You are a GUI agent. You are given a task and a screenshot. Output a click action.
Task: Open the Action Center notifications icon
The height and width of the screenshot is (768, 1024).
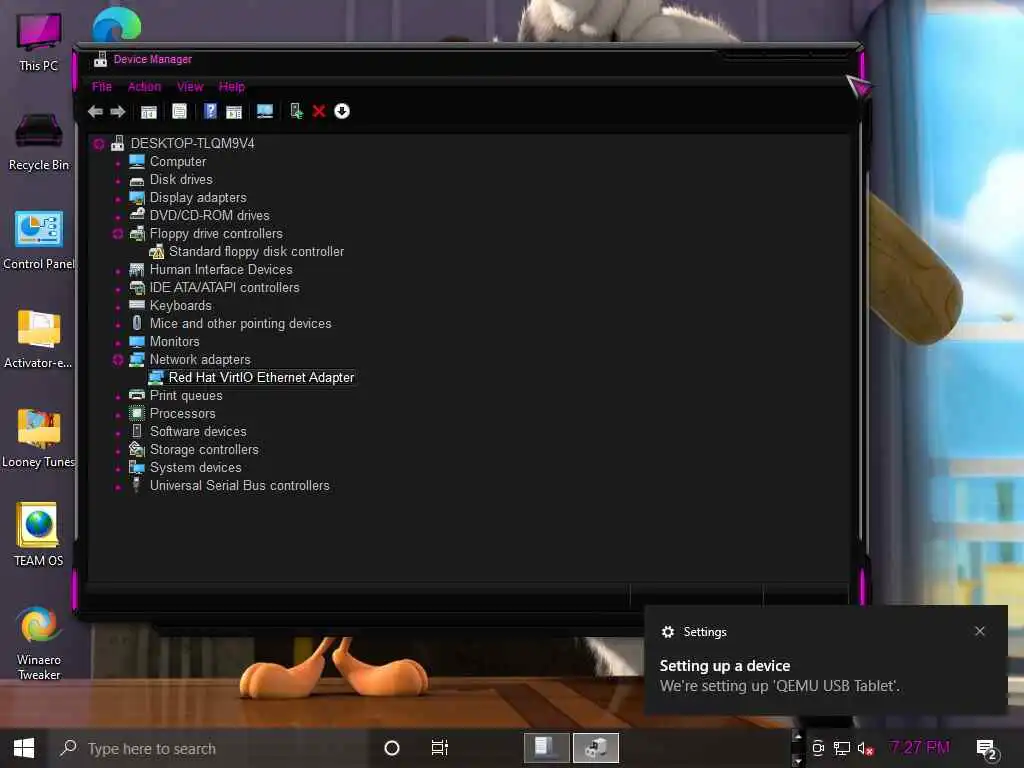click(x=986, y=749)
